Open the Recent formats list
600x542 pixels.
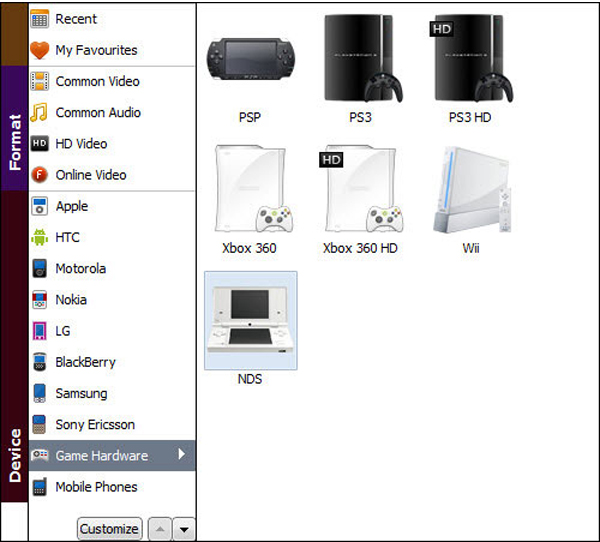[x=76, y=18]
